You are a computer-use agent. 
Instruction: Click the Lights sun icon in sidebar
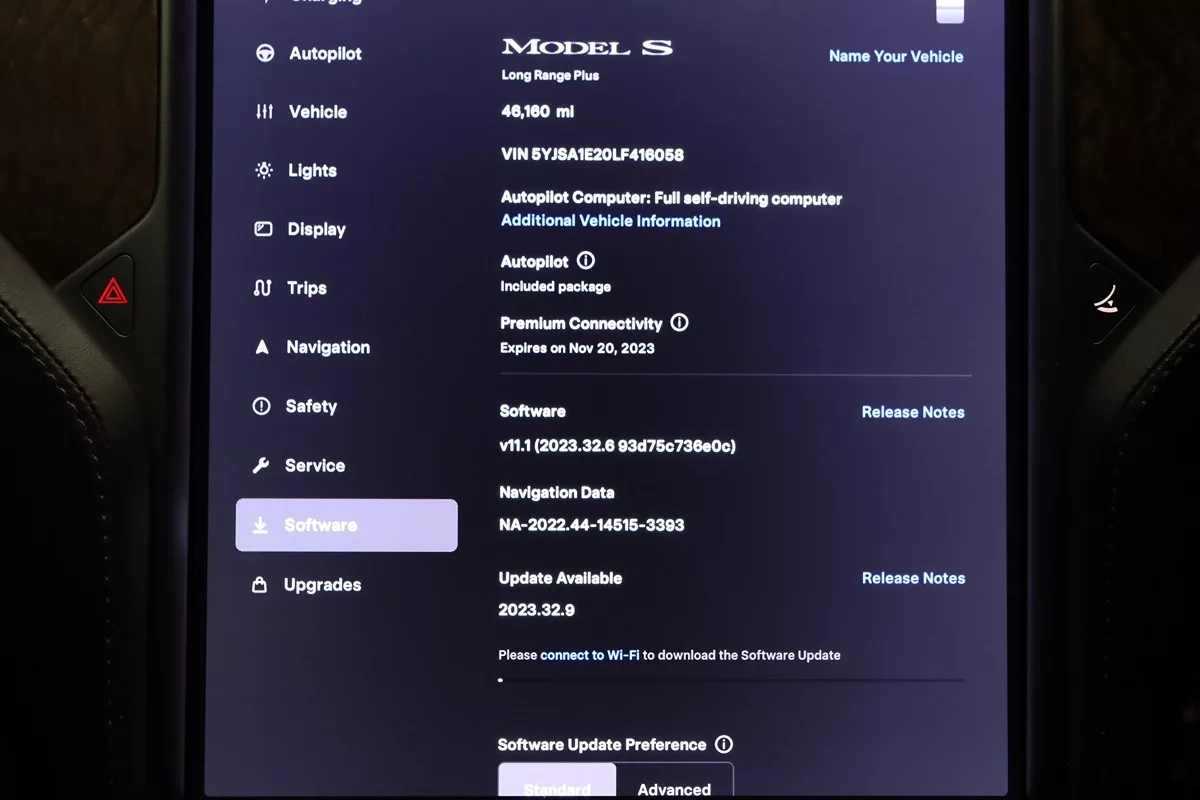point(264,171)
